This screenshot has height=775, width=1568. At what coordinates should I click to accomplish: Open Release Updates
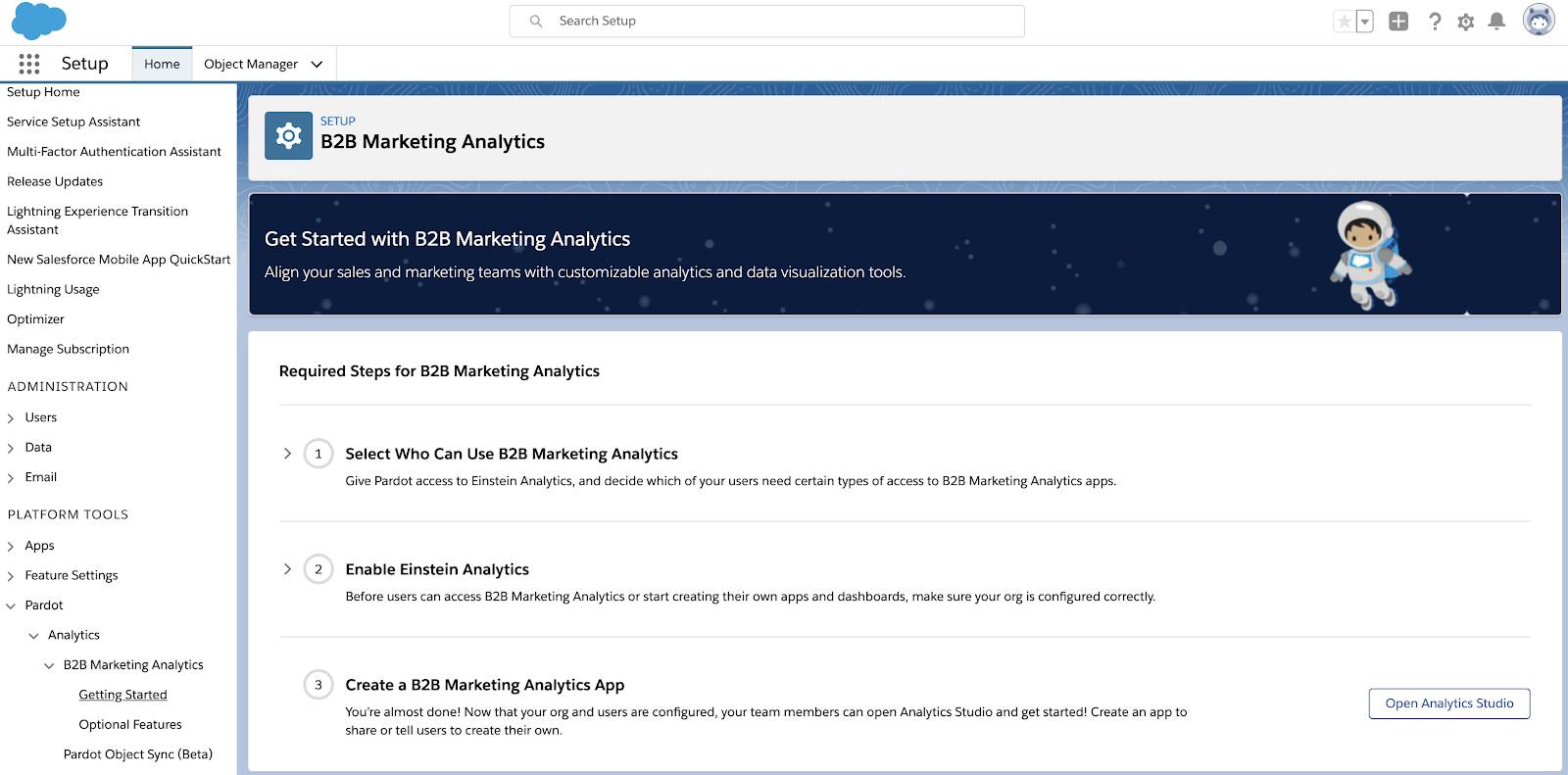(x=55, y=181)
